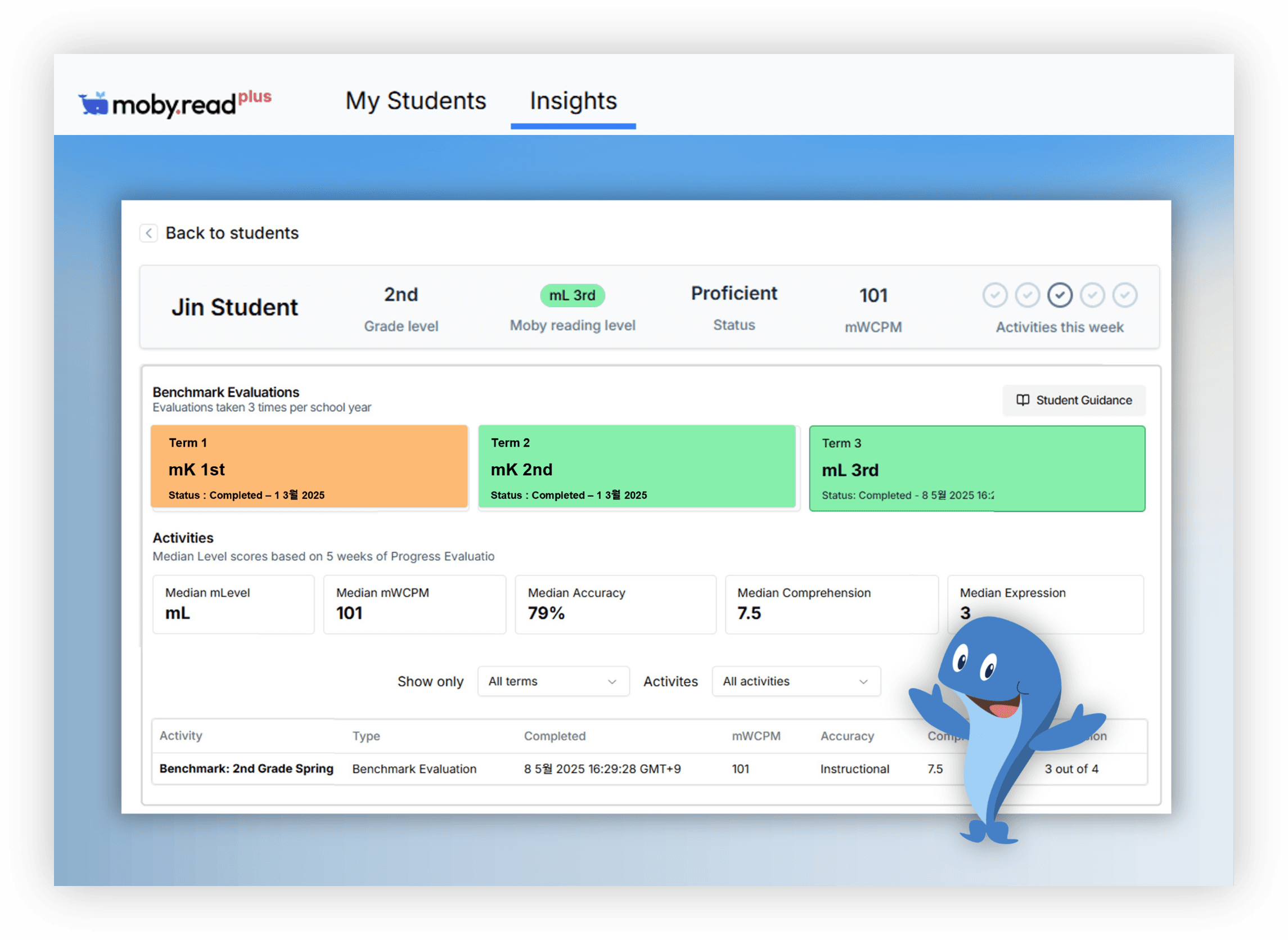
Task: Select the Insights tab
Action: [x=573, y=101]
